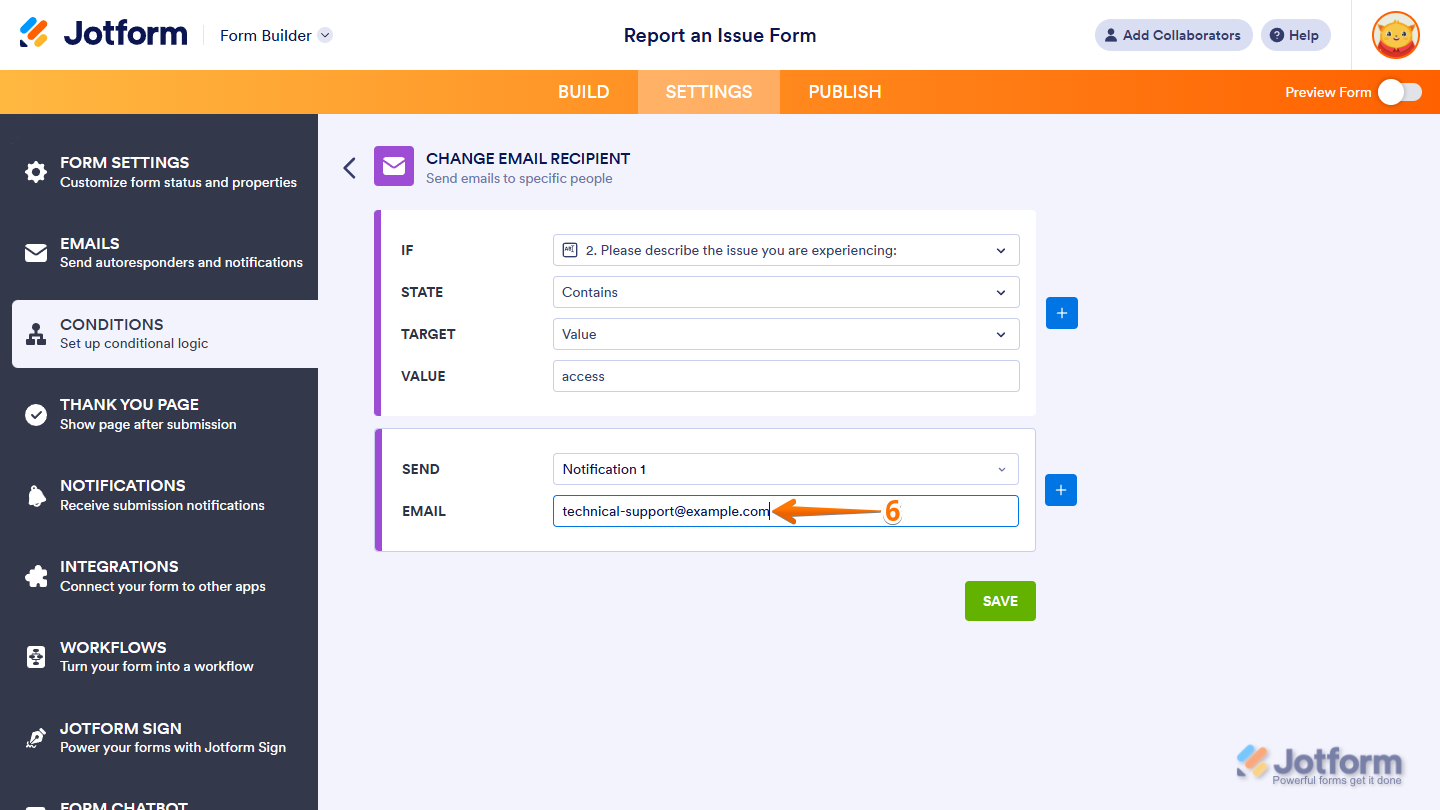The height and width of the screenshot is (810, 1440).
Task: Open Notifications via the bell icon
Action: 36,494
